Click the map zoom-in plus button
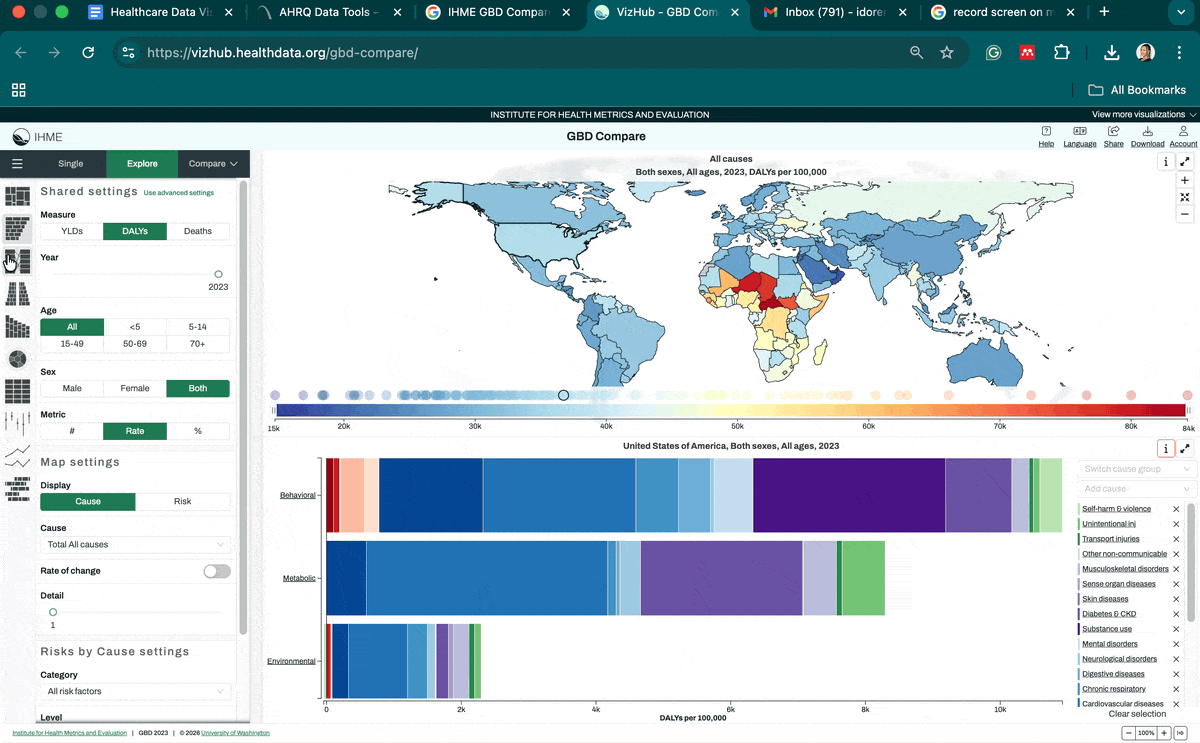The width and height of the screenshot is (1200, 743). point(1184,180)
